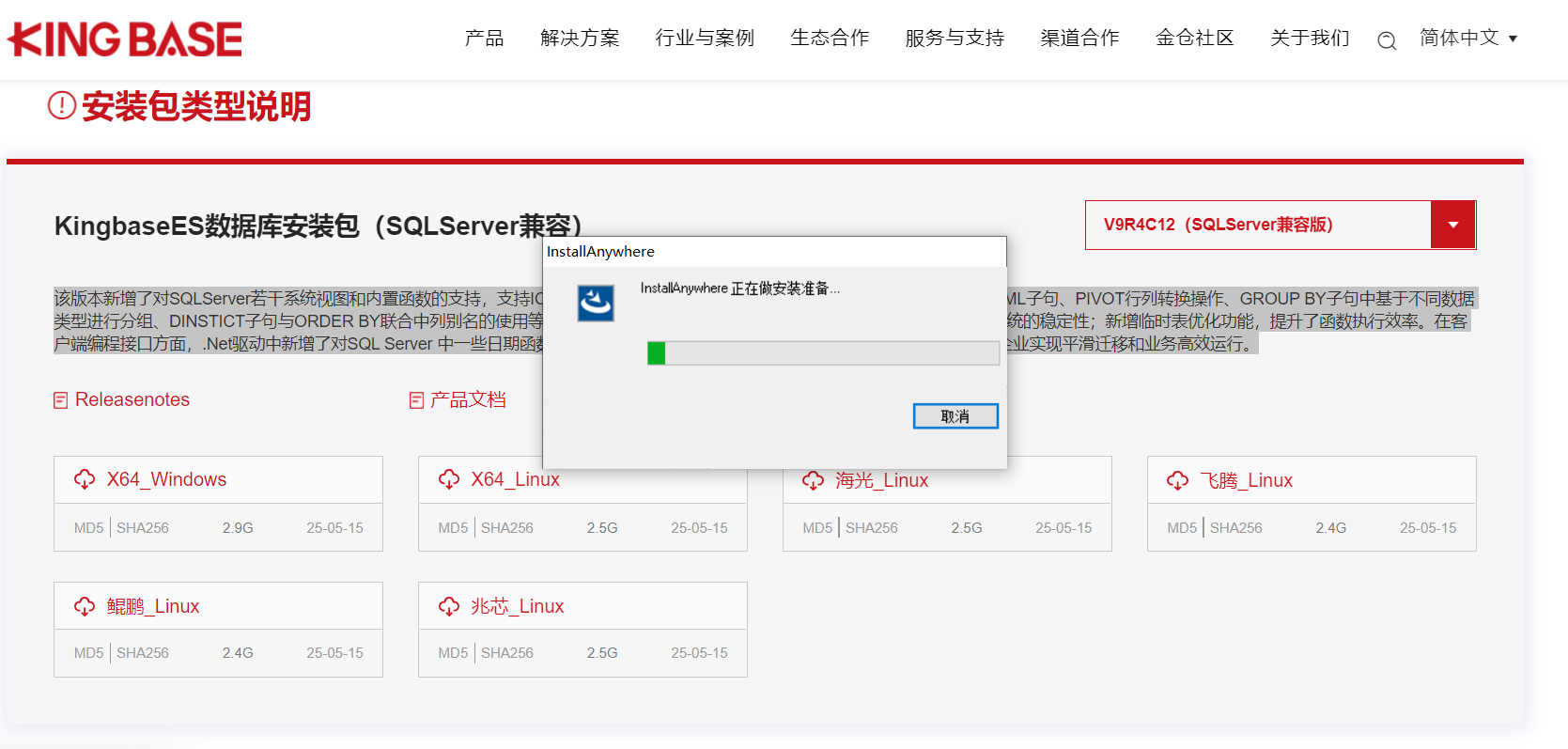1568x749 pixels.
Task: Click the SHA256 link under X64_Windows
Action: click(143, 528)
